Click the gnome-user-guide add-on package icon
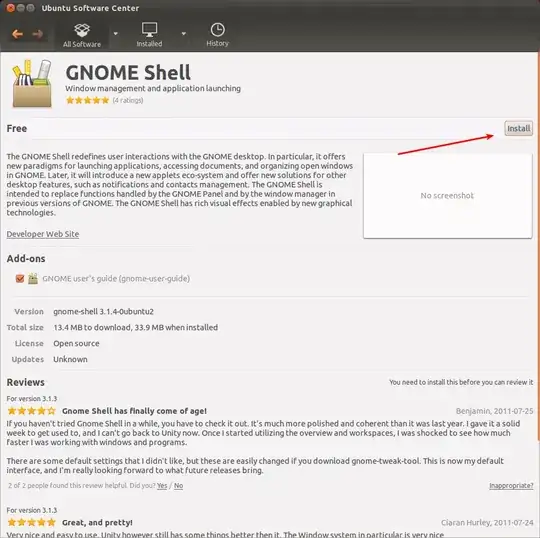Viewport: 540px width, 538px height. pyautogui.click(x=33, y=278)
